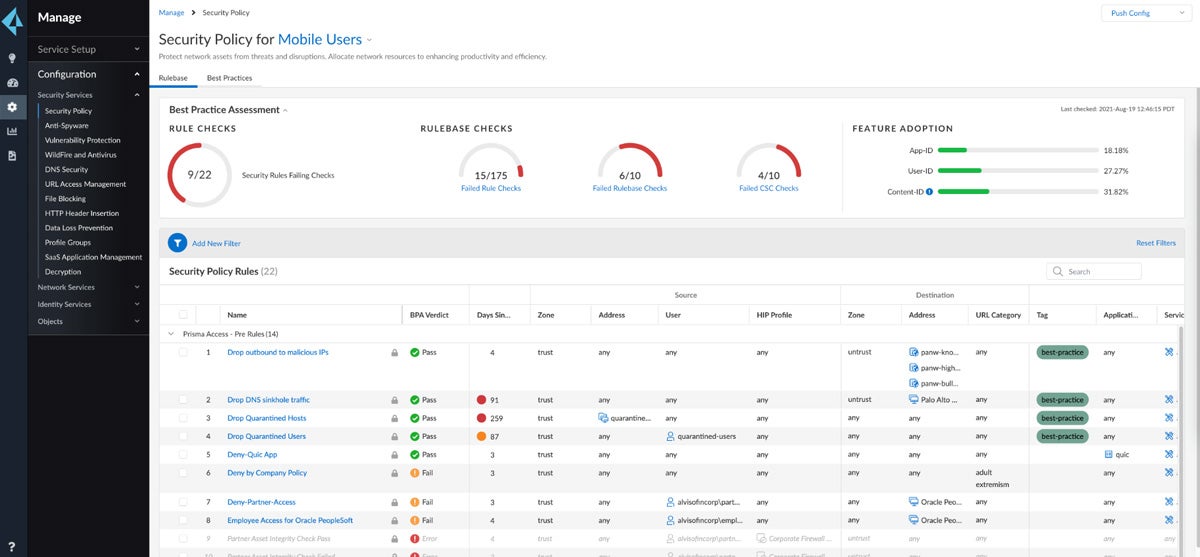Open the lightbulb insights sidebar icon
1200x557 pixels.
click(x=12, y=58)
